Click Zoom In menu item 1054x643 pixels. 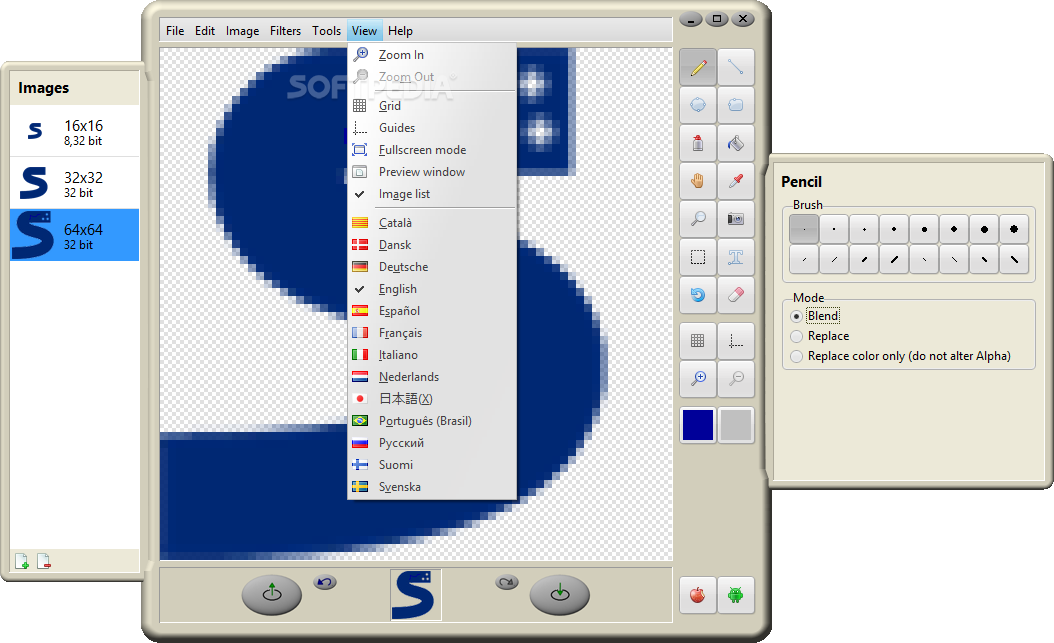(x=432, y=55)
